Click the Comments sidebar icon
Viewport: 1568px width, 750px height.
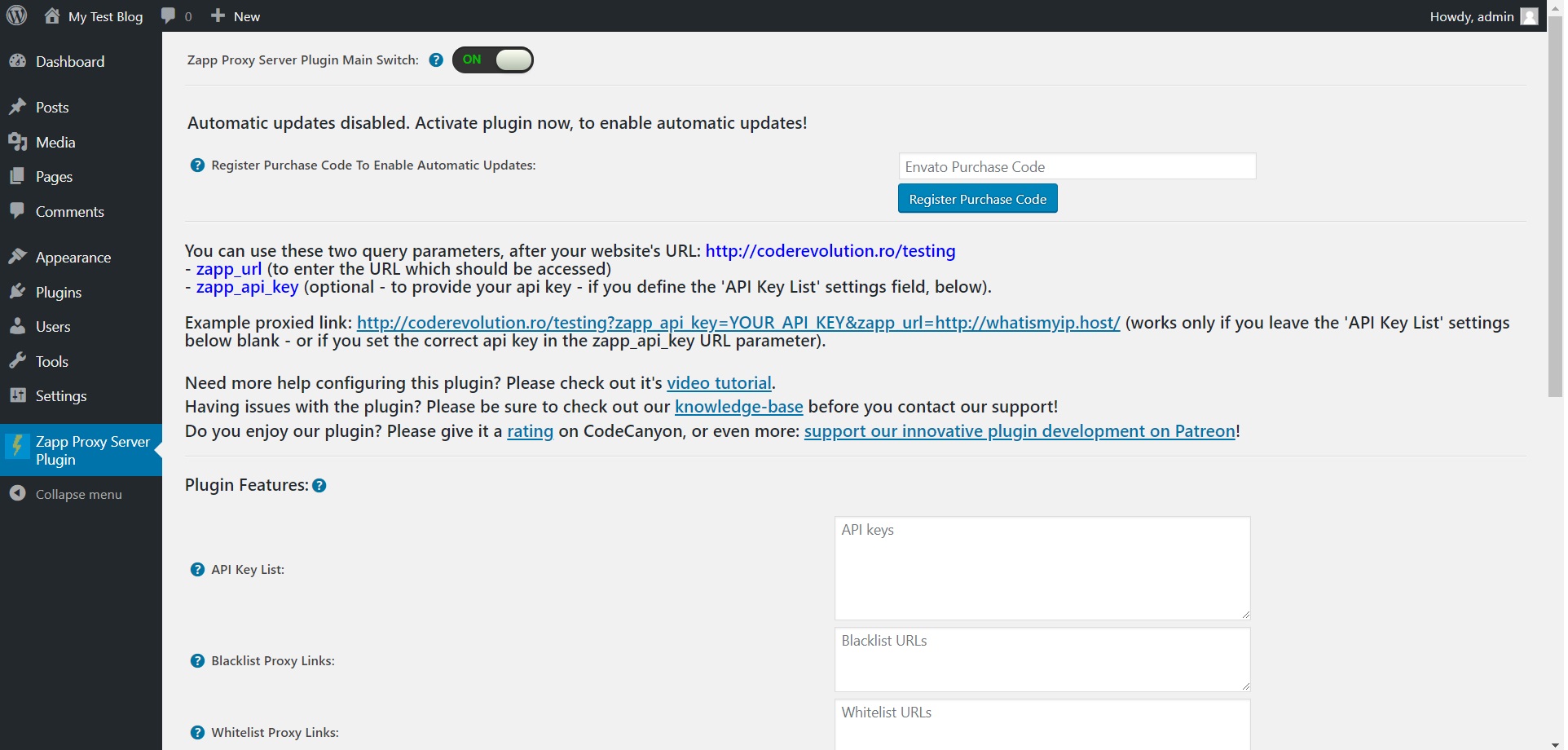(x=17, y=211)
